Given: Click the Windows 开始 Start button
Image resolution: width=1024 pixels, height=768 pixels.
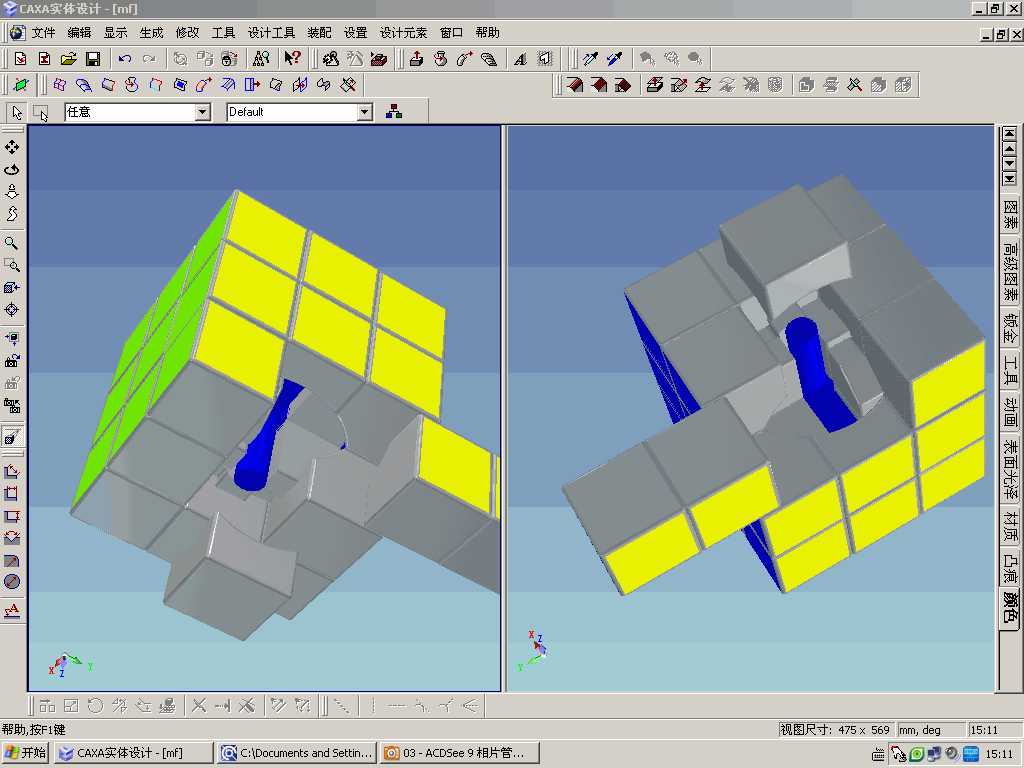Looking at the screenshot, I should click(x=26, y=753).
